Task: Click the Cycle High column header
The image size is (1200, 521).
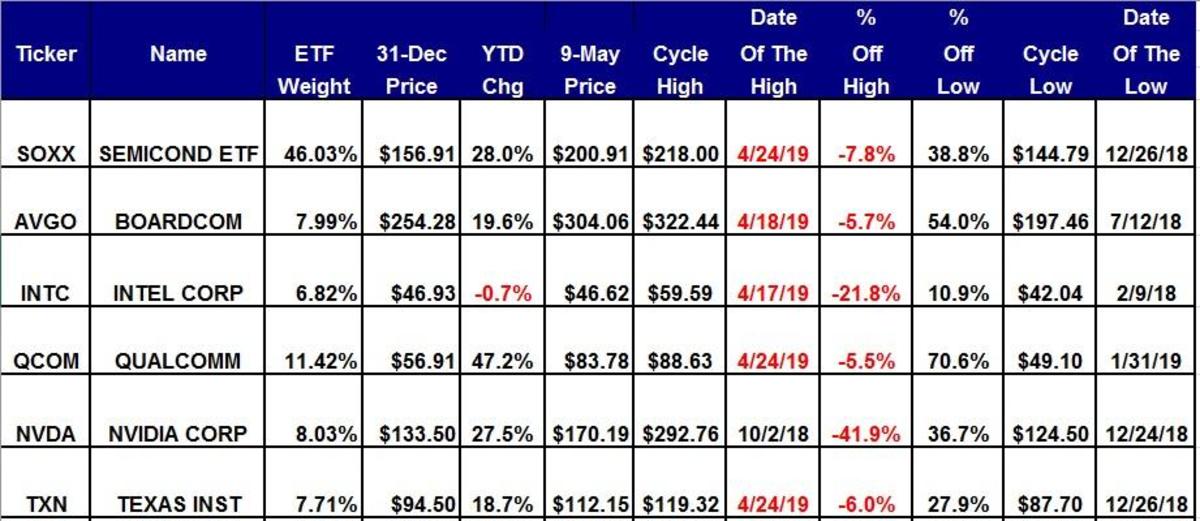Action: click(679, 70)
